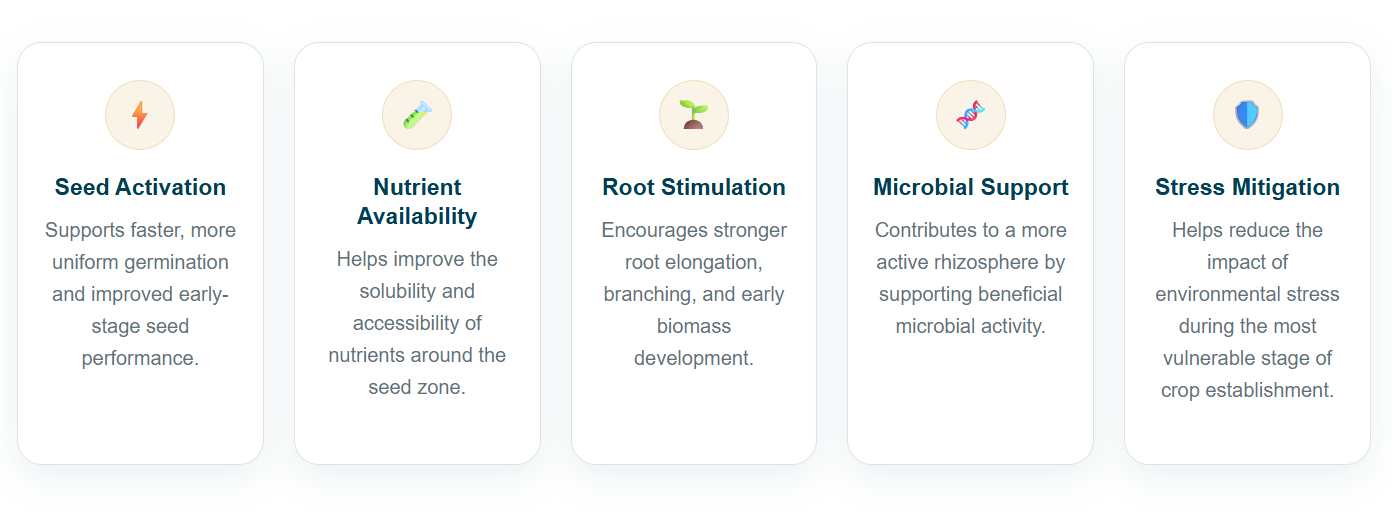Screen dimensions: 1392x517
Task: Click the test tube Nutrient Availability icon
Action: (417, 115)
